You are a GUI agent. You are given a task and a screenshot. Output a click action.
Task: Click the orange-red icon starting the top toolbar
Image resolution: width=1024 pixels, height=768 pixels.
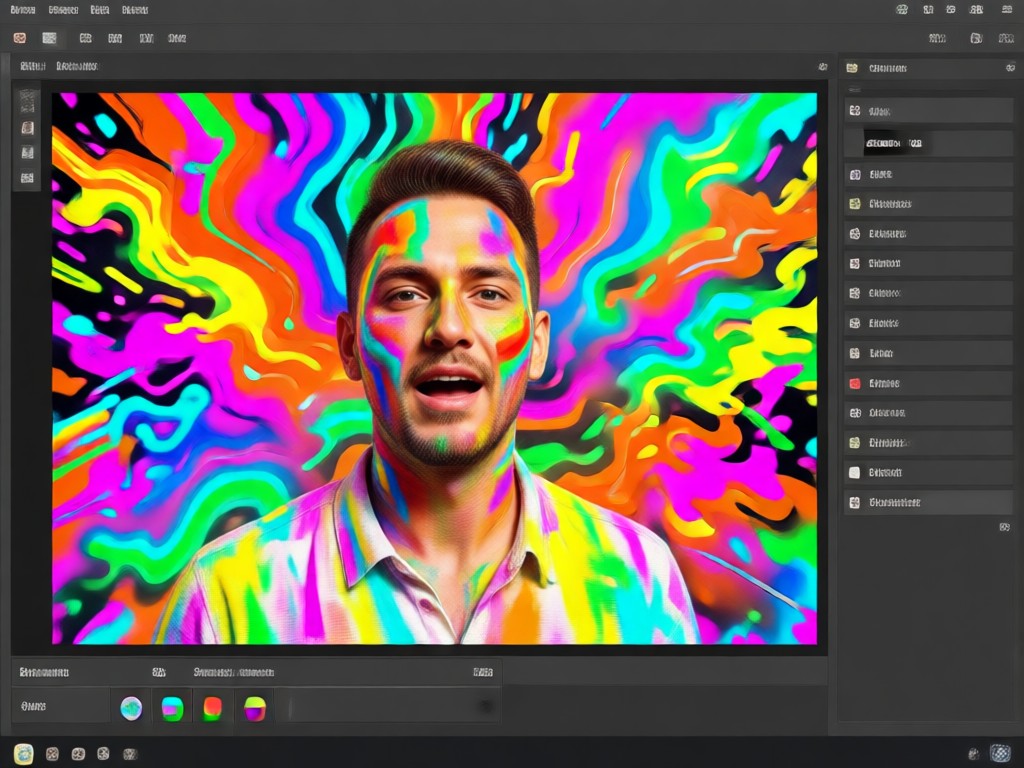[20, 39]
